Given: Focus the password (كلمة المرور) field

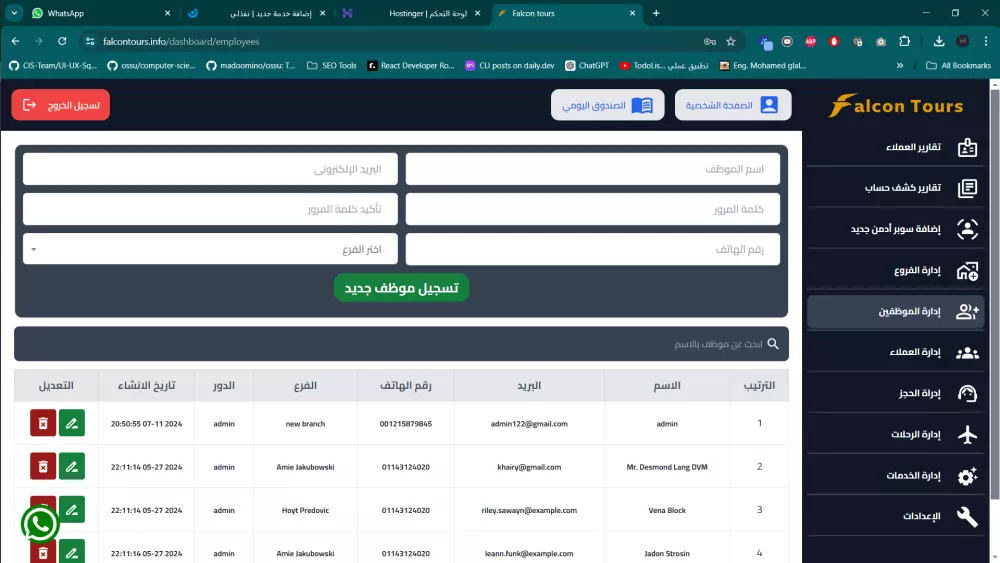Looking at the screenshot, I should (x=592, y=209).
